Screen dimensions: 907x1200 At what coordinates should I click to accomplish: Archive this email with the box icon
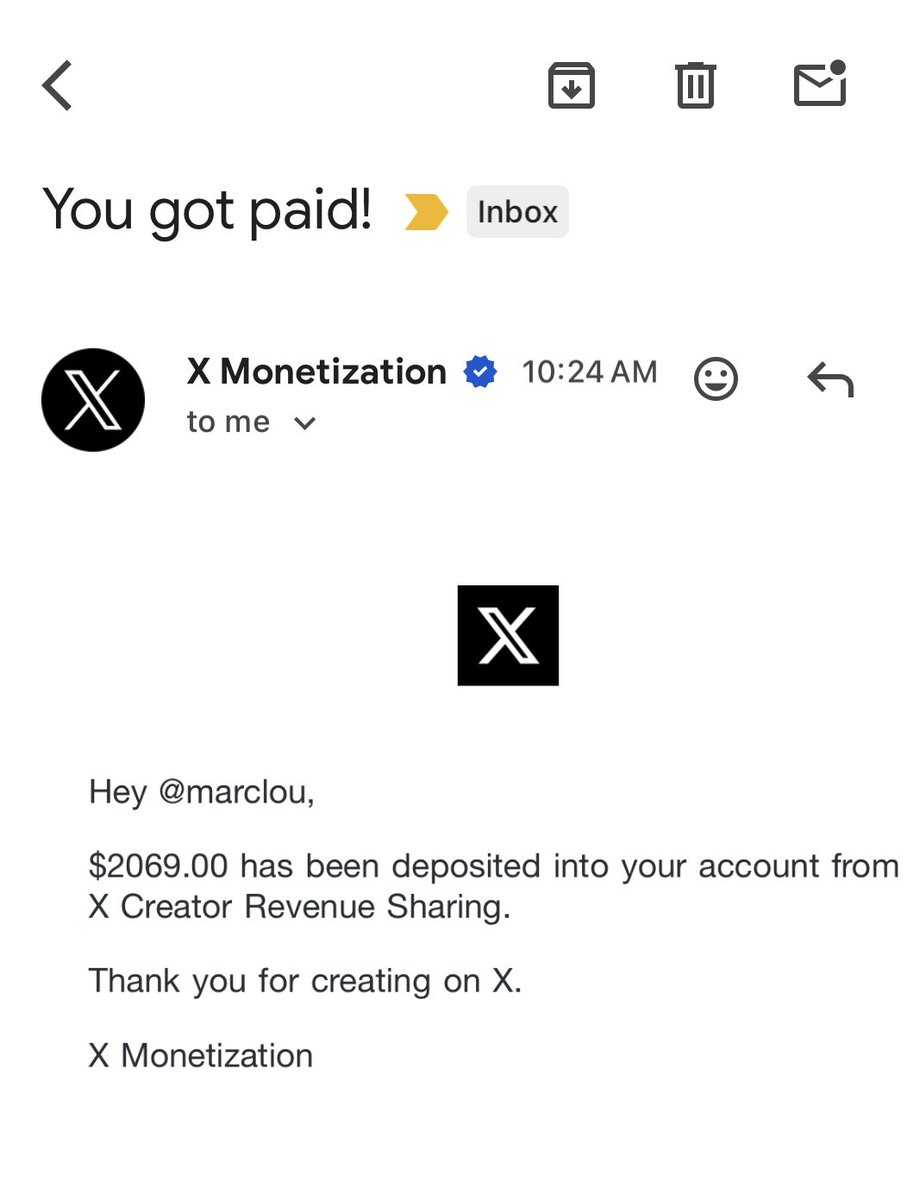tap(571, 85)
